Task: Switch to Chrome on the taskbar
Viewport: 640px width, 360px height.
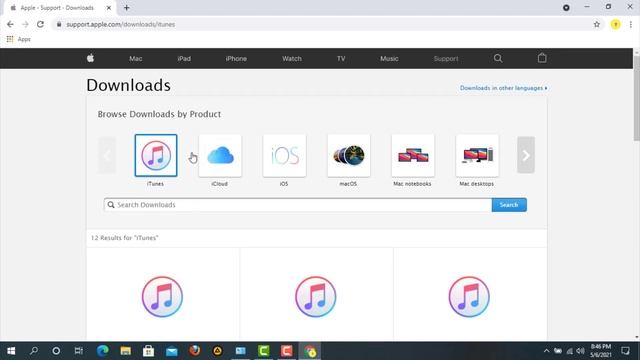Action: coord(310,351)
